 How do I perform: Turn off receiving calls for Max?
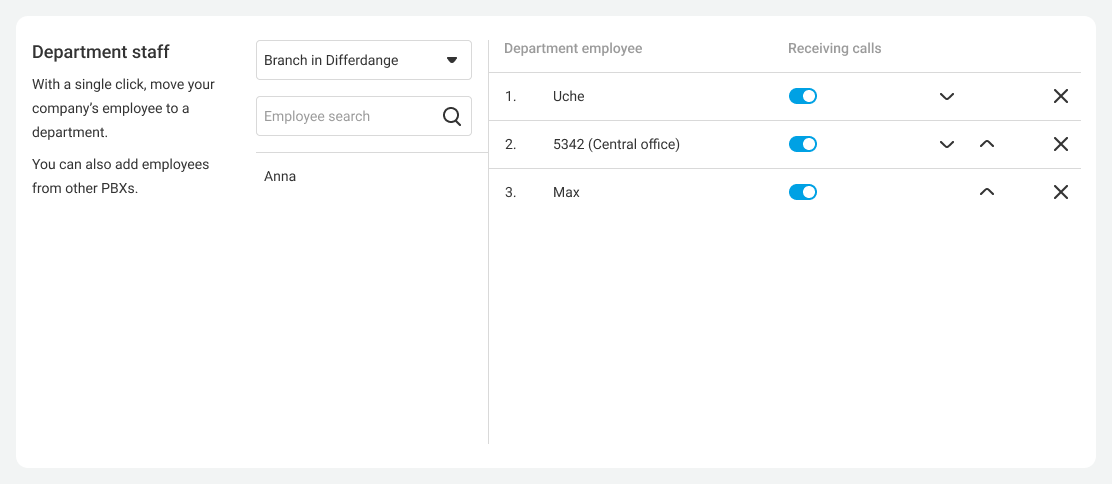(x=803, y=192)
